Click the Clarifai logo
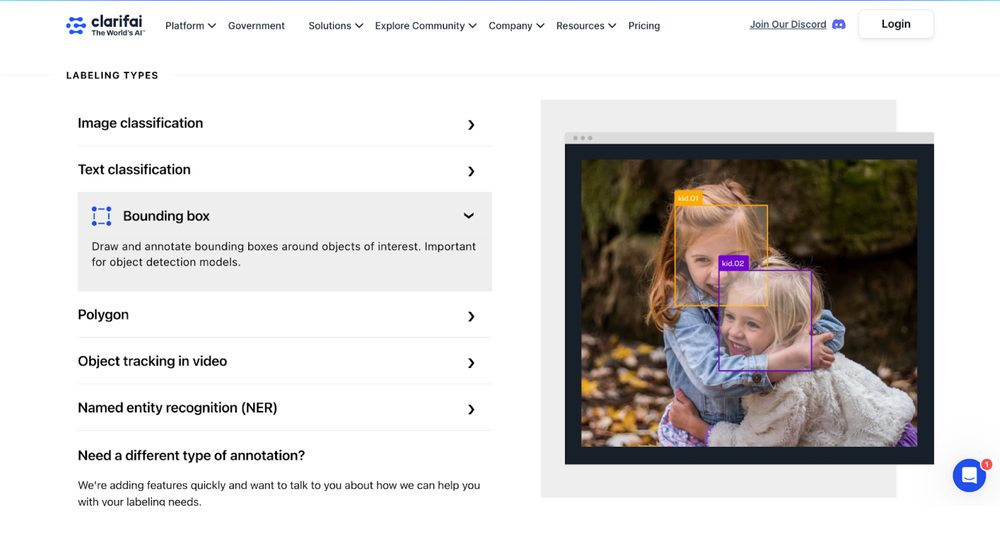 105,25
